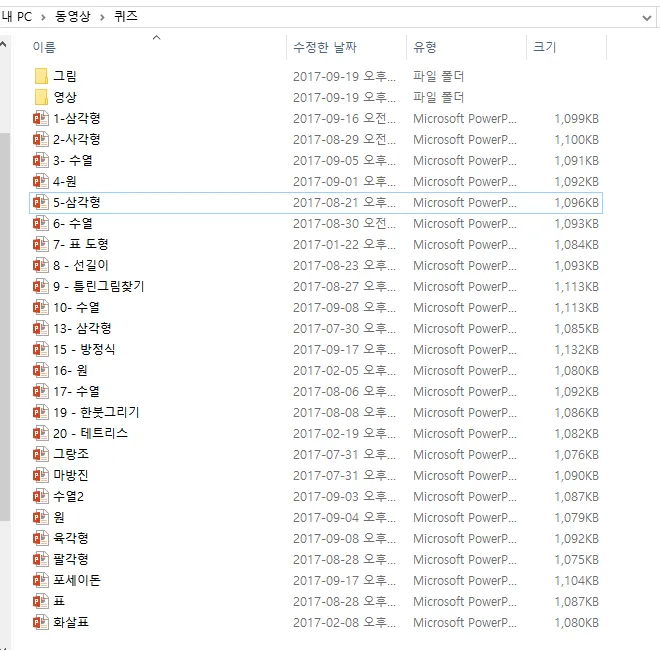Select the 7- 표 도형 file icon
Viewport: 660px width, 650px height.
(x=41, y=245)
